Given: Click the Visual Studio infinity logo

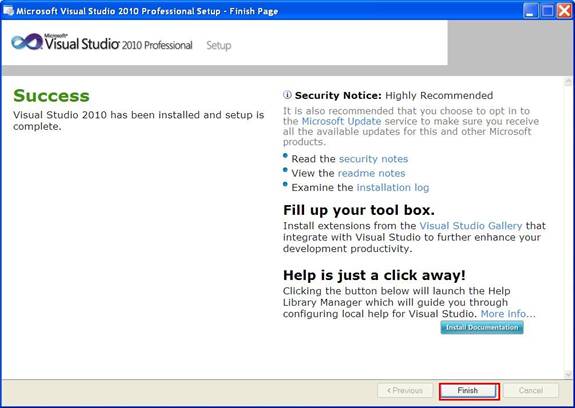Looking at the screenshot, I should pyautogui.click(x=27, y=43).
